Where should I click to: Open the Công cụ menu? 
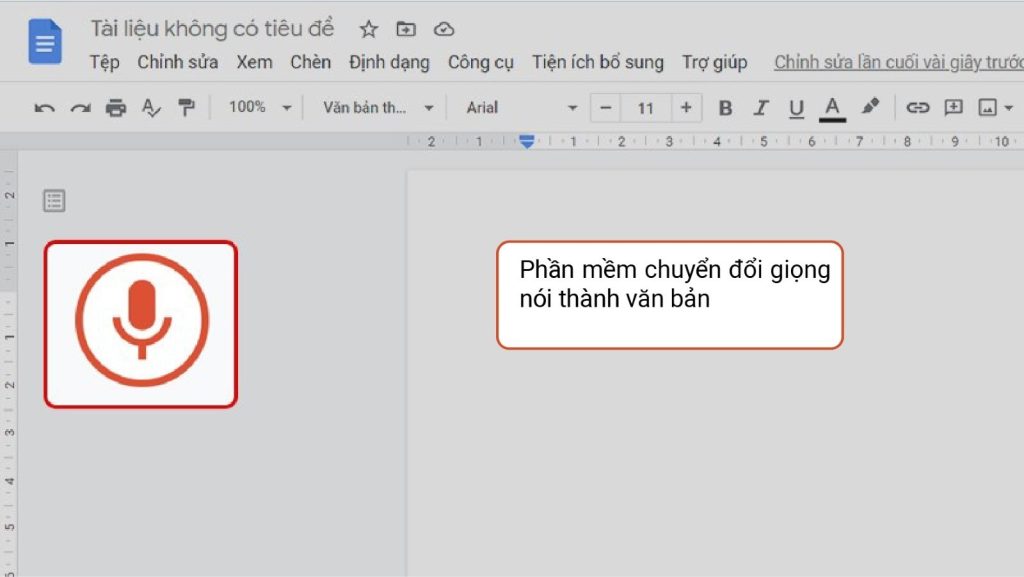[x=481, y=63]
